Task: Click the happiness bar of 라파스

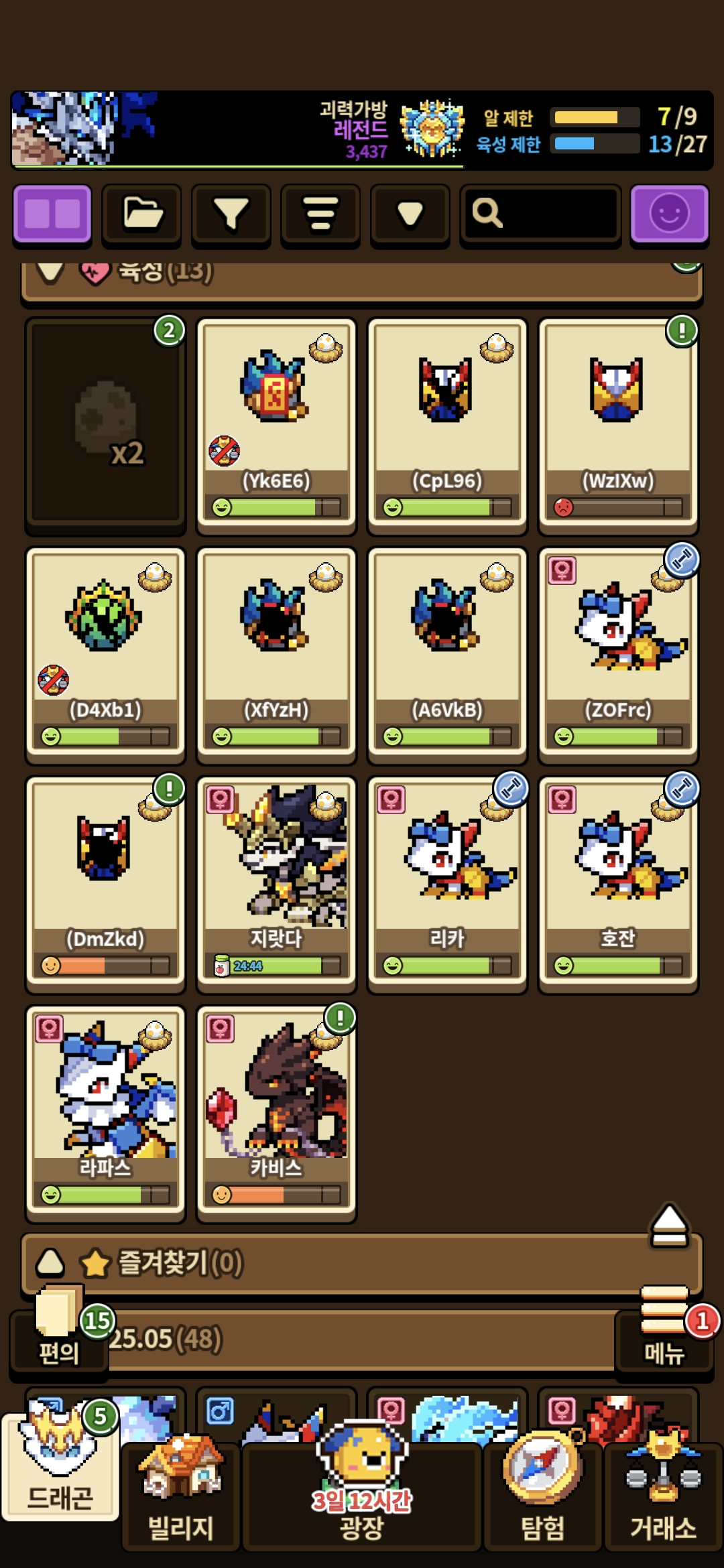Action: tap(105, 1195)
